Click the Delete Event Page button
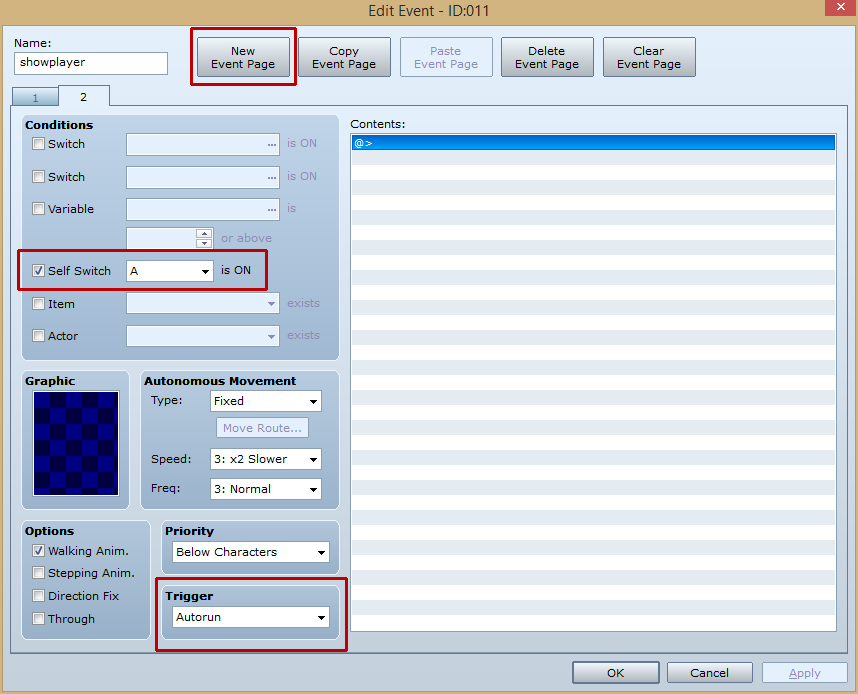Image resolution: width=858 pixels, height=694 pixels. pyautogui.click(x=547, y=57)
